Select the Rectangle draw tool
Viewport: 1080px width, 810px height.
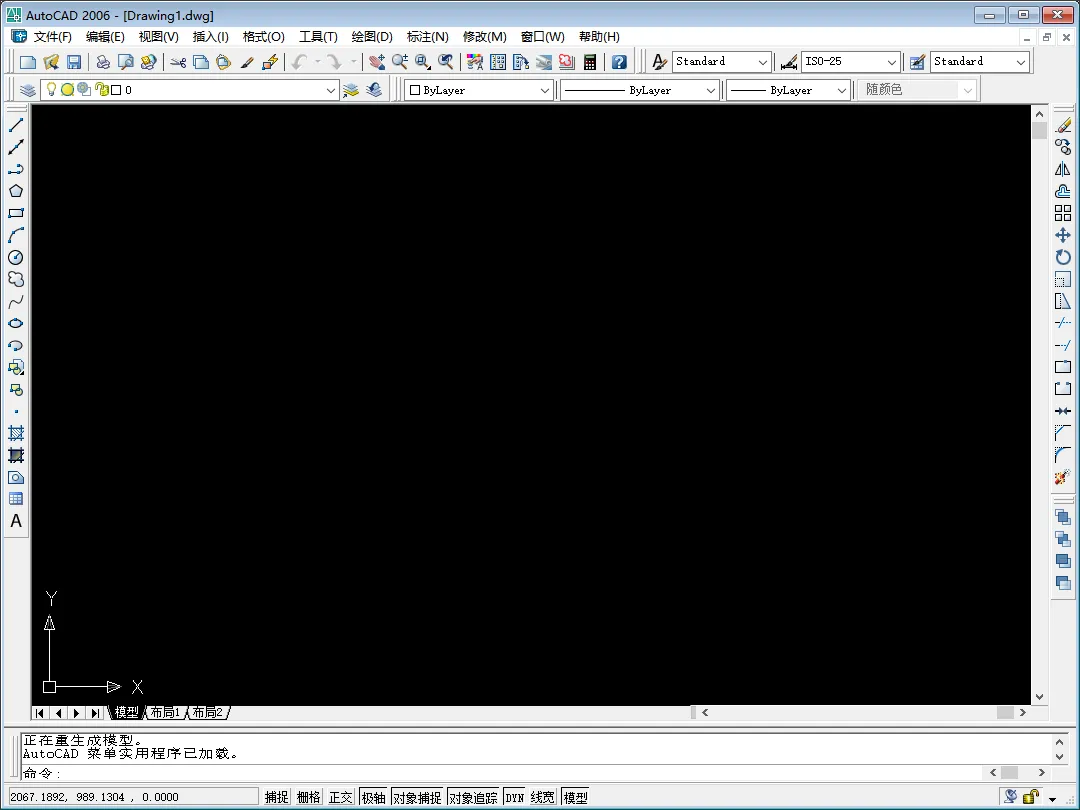point(16,213)
